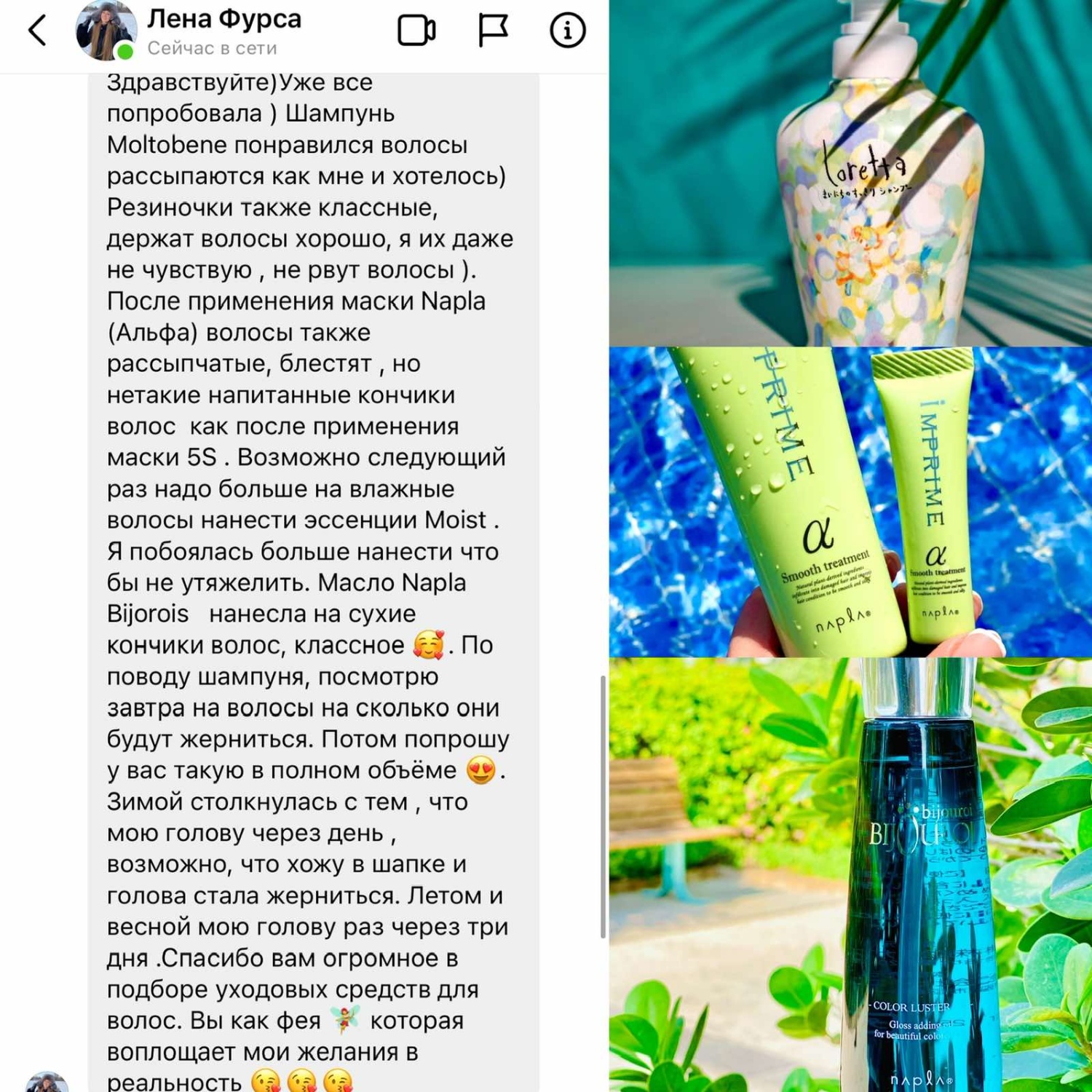The image size is (1092, 1092).
Task: Click the sender avatar beside message bubble
Action: (47, 1083)
